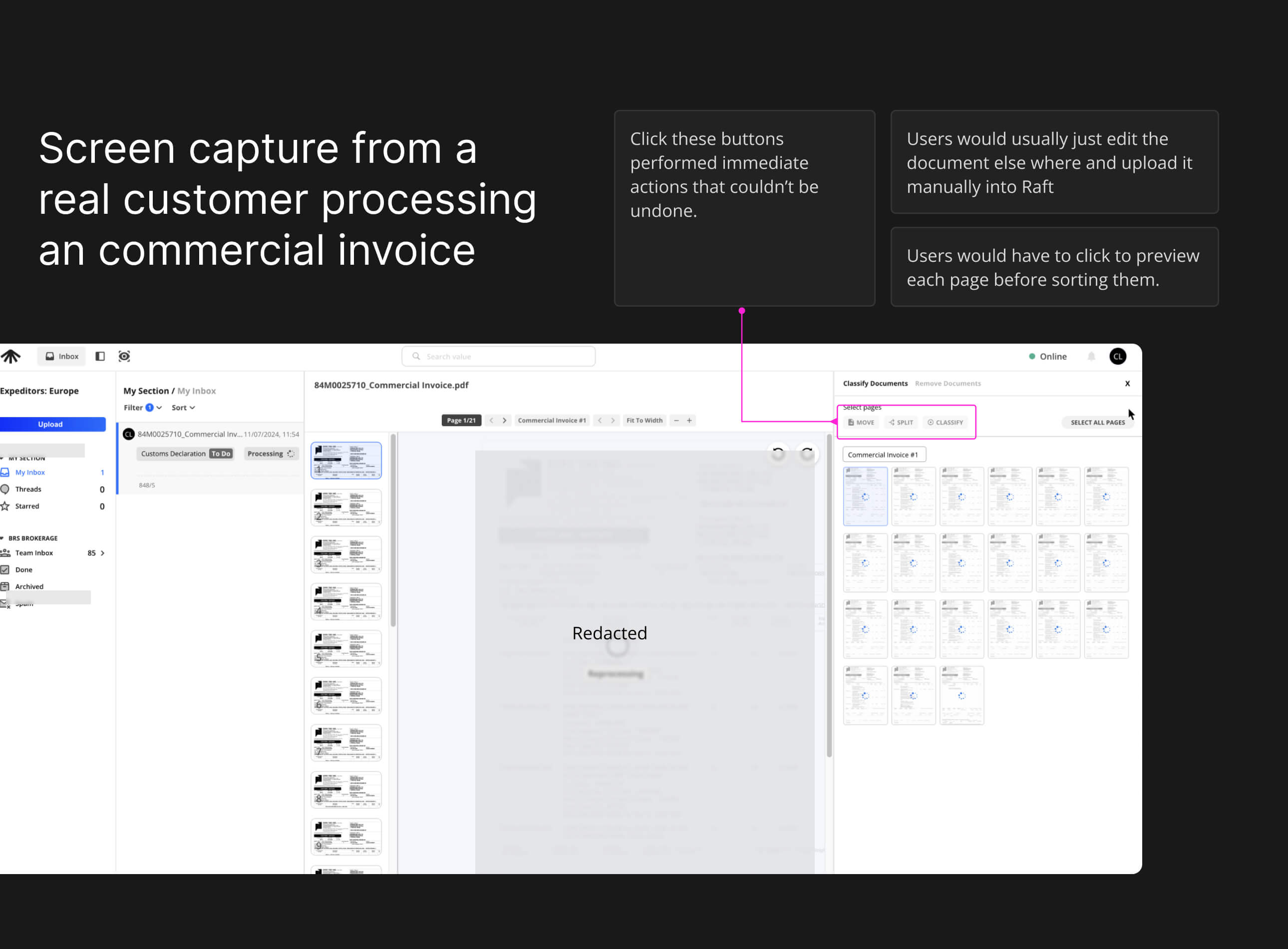Screen dimensions: 1288x949
Task: Open the Starred folder
Action: pos(27,506)
